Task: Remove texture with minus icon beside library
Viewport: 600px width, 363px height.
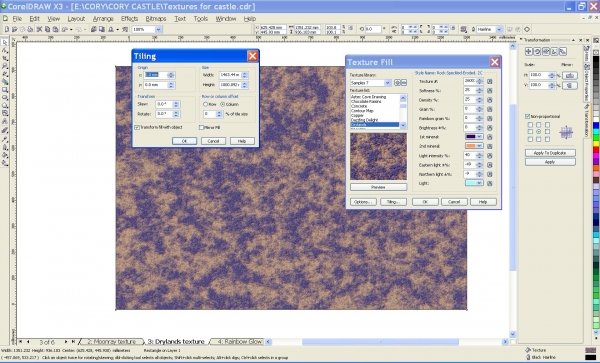Action: click(x=404, y=83)
